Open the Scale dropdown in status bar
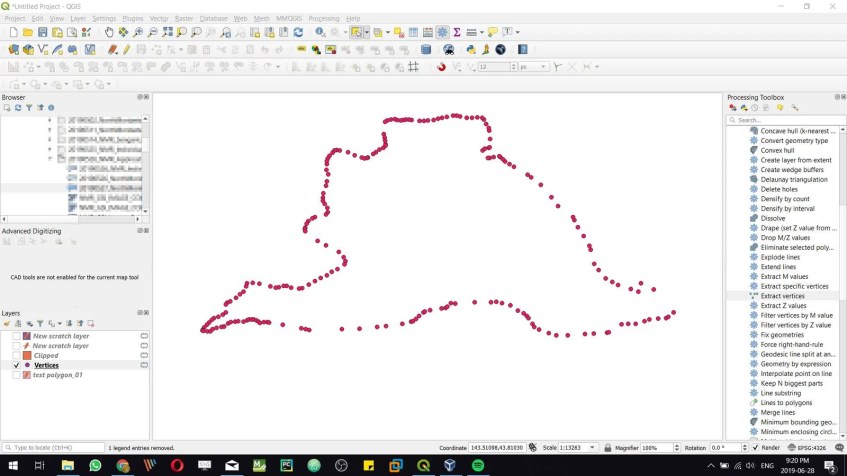This screenshot has width=847, height=476. 593,448
